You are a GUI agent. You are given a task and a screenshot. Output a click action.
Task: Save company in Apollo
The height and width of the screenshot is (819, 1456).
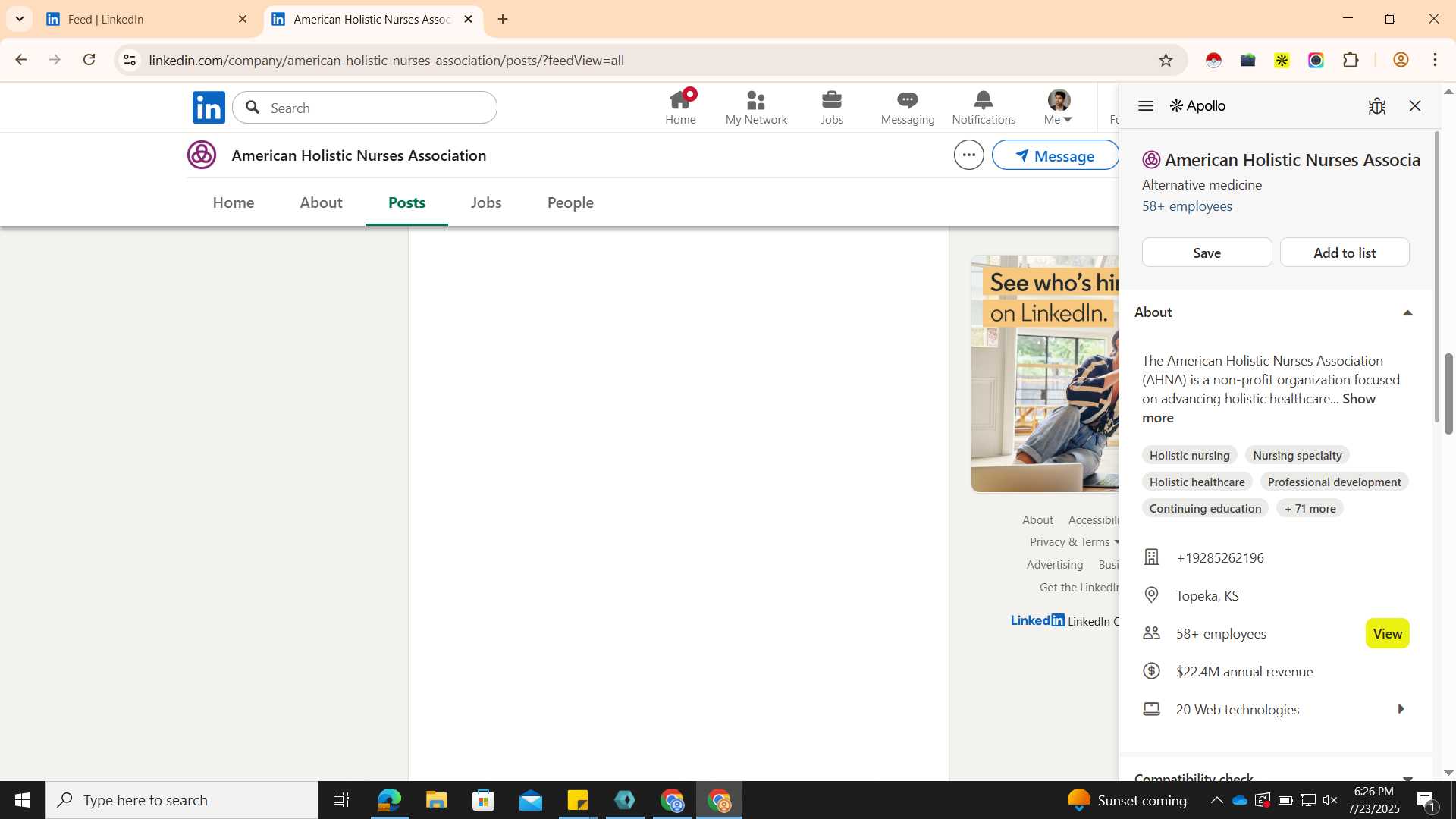click(x=1207, y=253)
